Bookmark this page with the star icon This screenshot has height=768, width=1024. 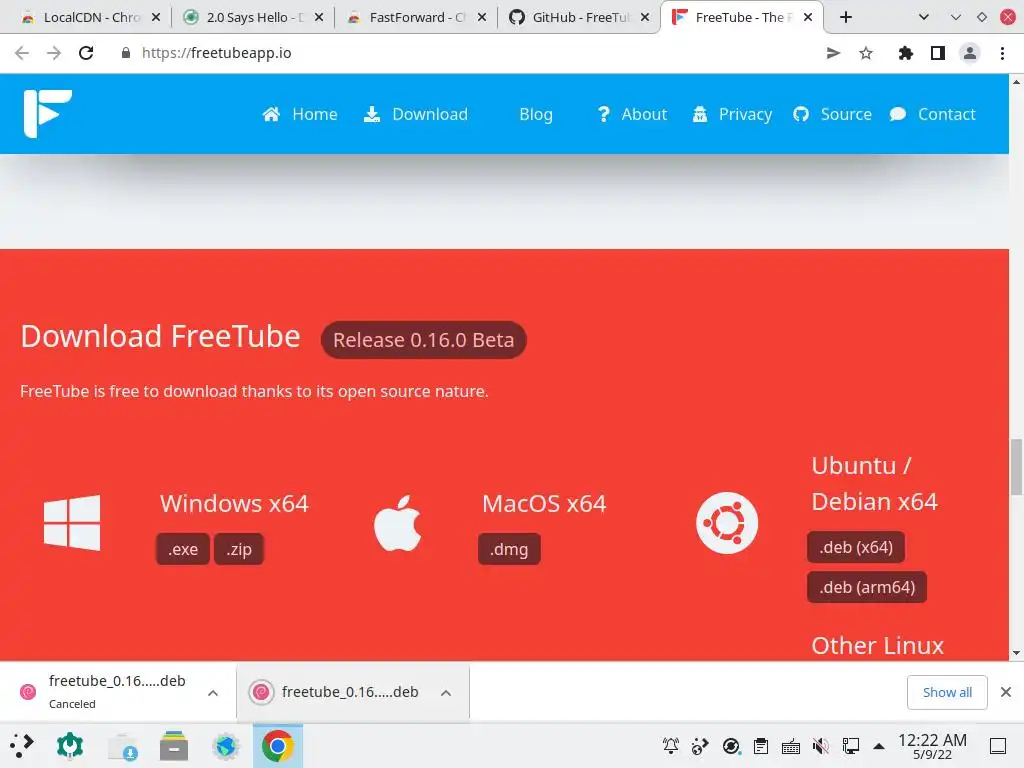(866, 53)
